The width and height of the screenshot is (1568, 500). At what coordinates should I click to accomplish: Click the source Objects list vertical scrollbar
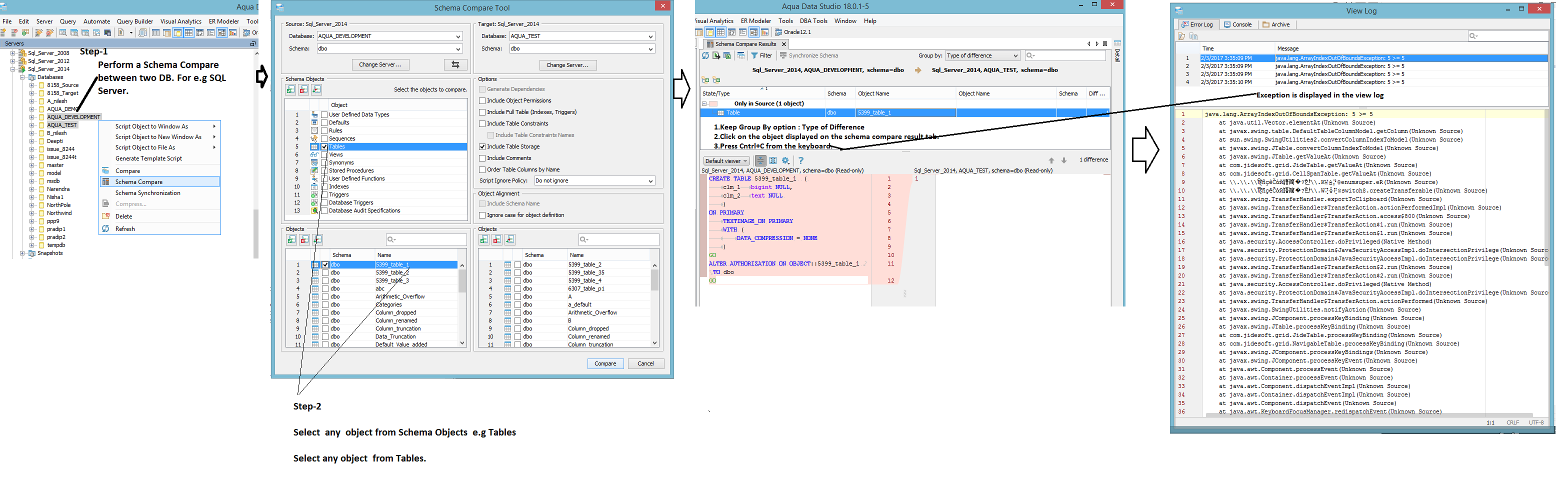point(462,304)
